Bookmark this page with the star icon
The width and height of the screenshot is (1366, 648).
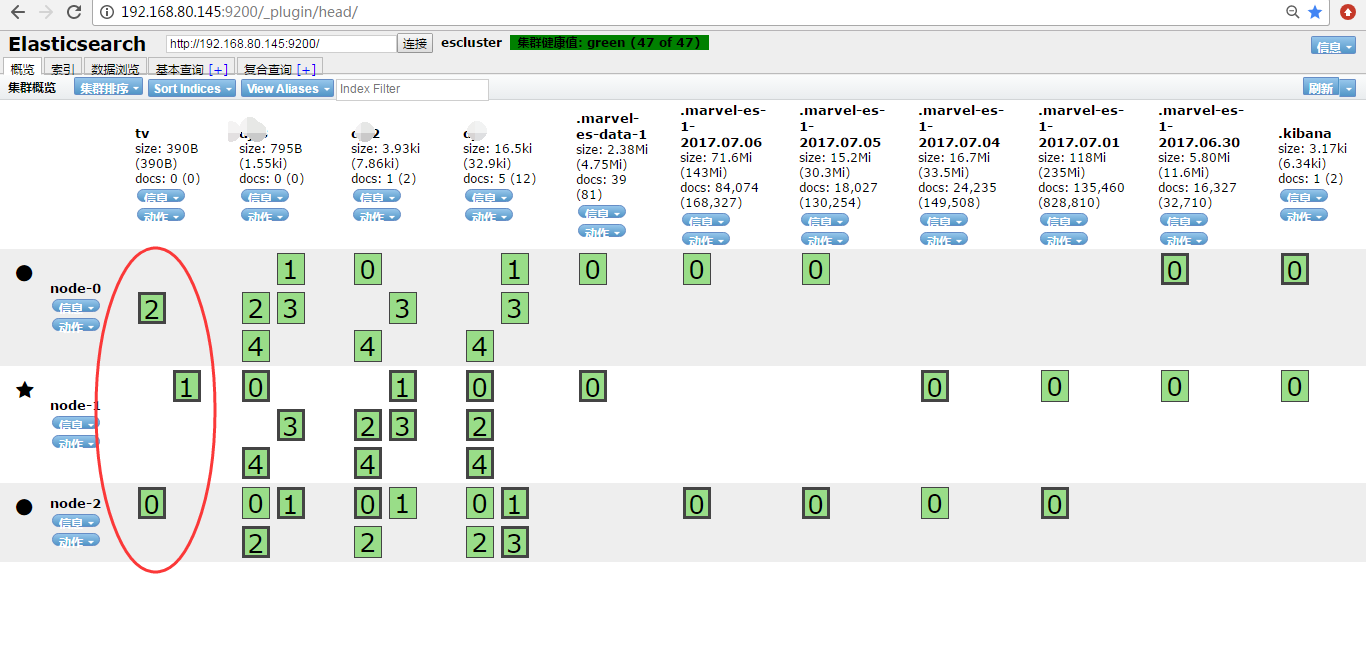coord(1315,12)
